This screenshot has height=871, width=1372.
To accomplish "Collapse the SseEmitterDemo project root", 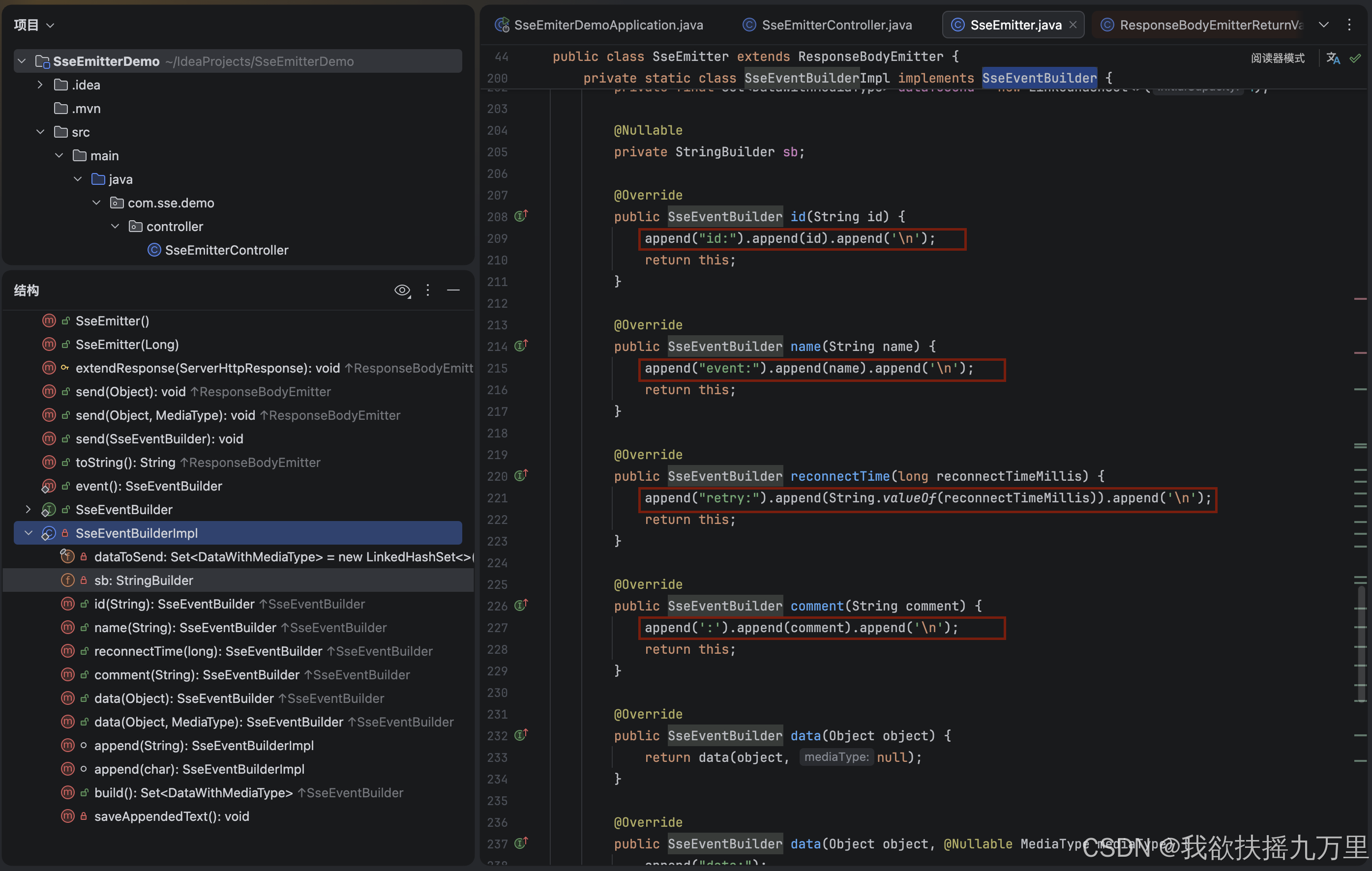I will (22, 61).
